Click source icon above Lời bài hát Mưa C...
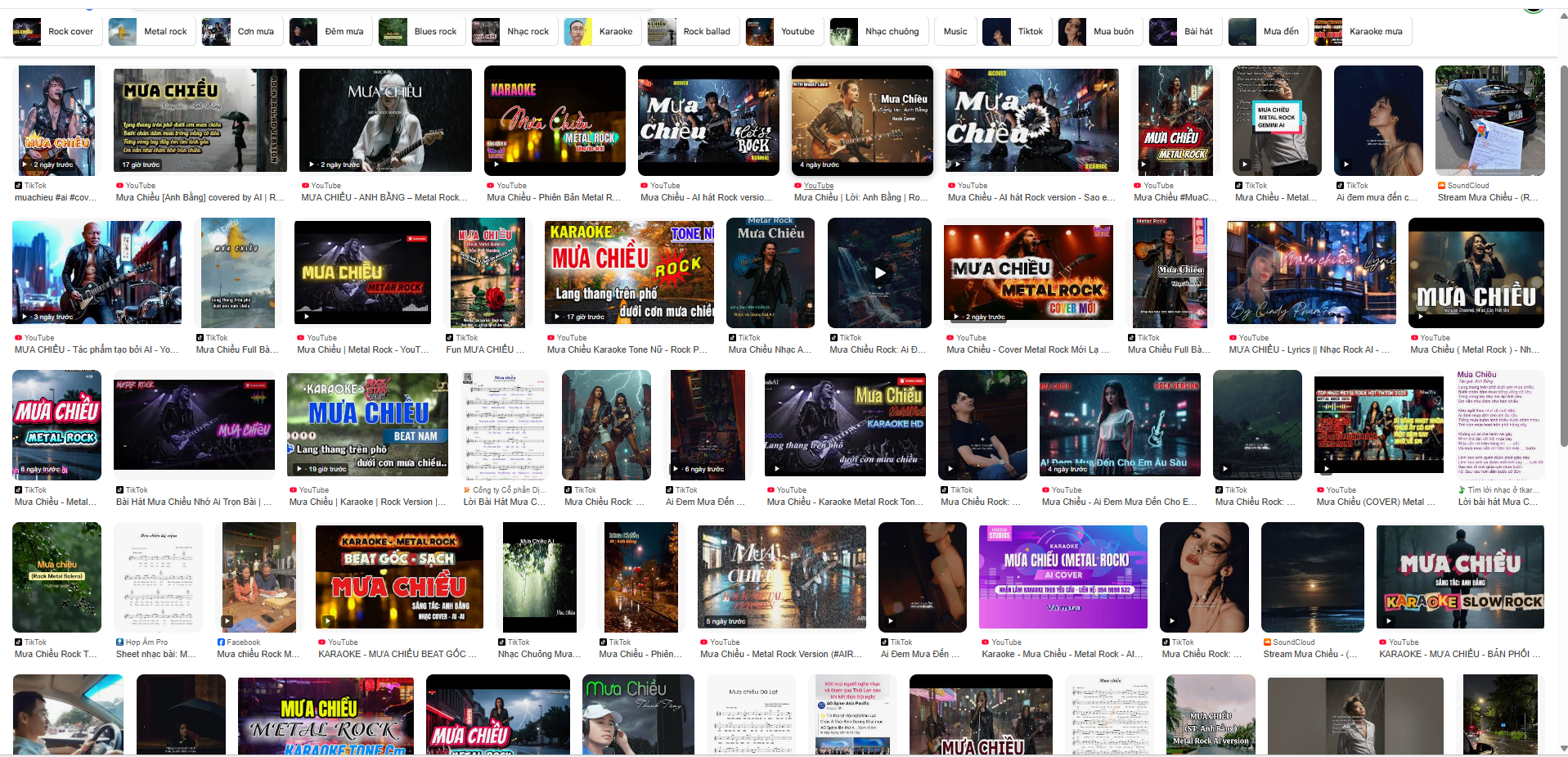 click(x=1462, y=490)
